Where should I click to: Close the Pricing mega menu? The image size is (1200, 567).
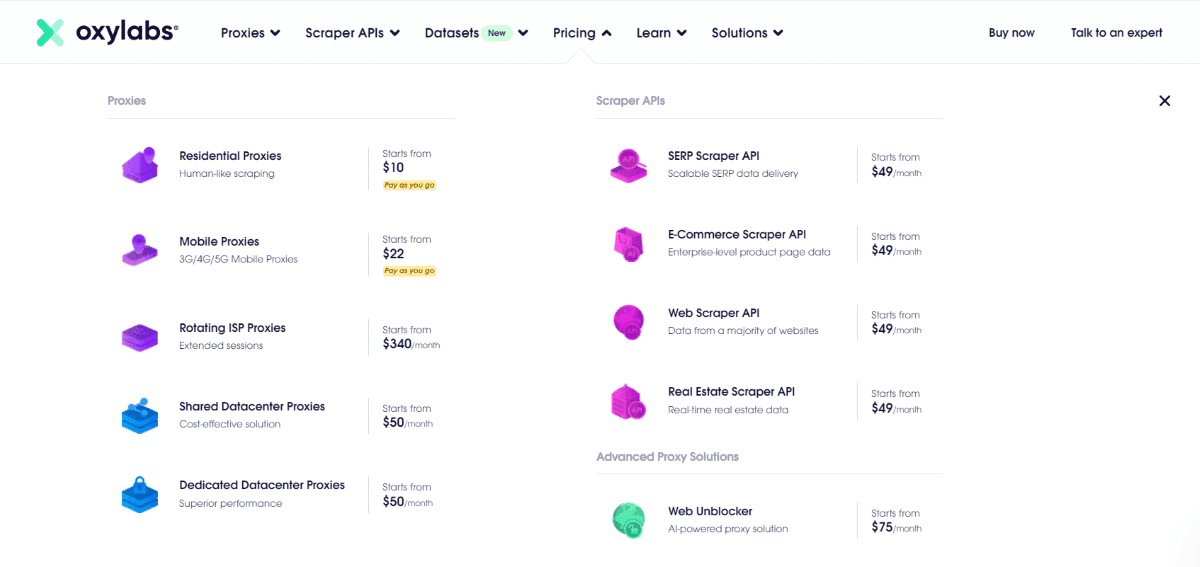1164,101
